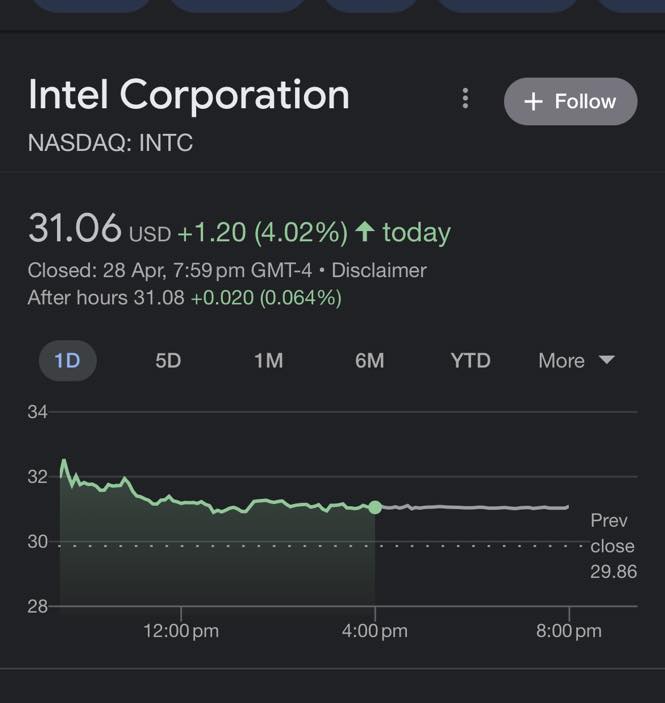This screenshot has height=703, width=665.
Task: Click the Prev close 29.86 label
Action: tap(611, 546)
